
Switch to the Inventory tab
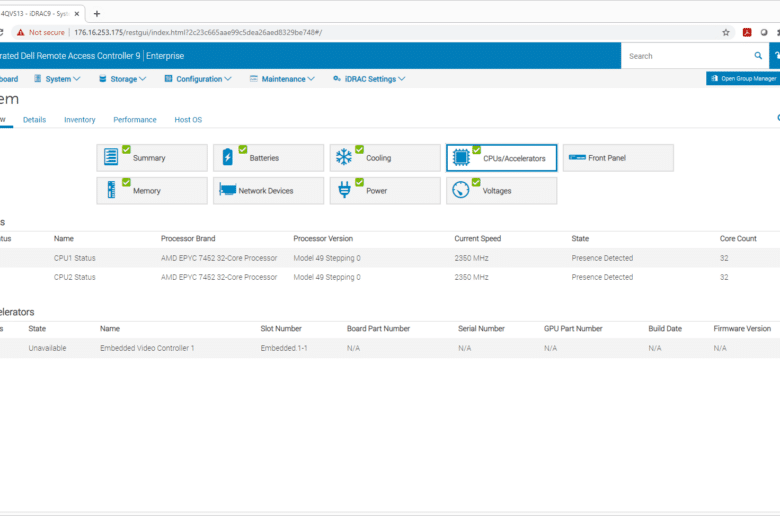pos(80,119)
